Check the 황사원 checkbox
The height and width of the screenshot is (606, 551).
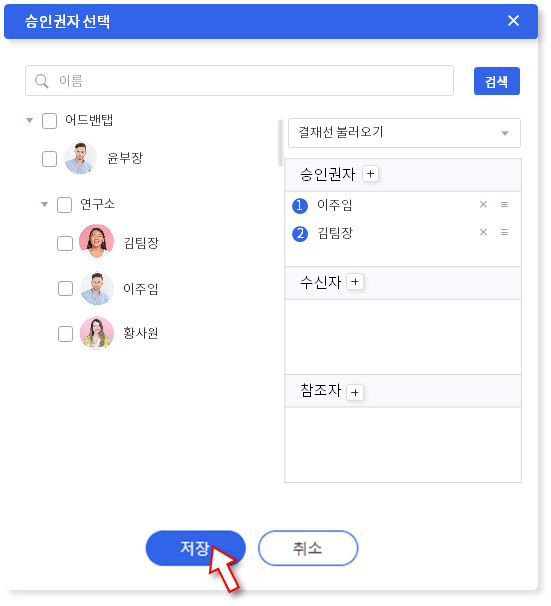click(65, 334)
